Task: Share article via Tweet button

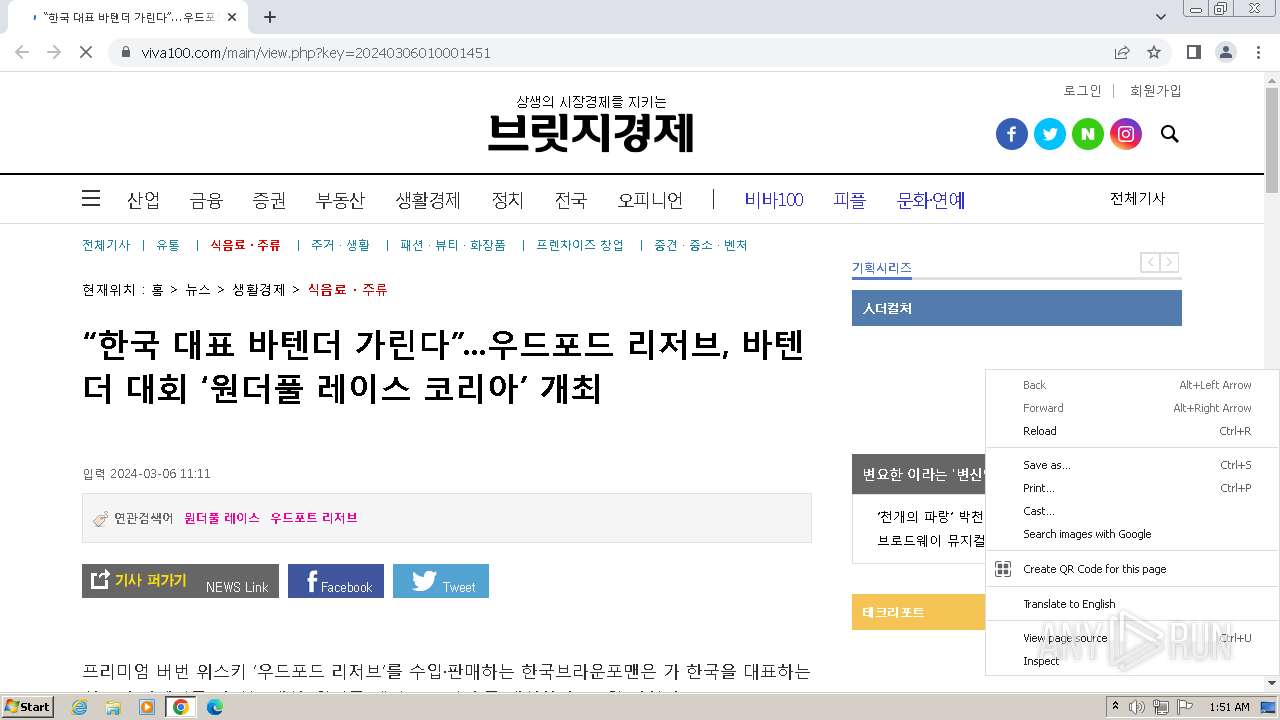Action: point(441,581)
